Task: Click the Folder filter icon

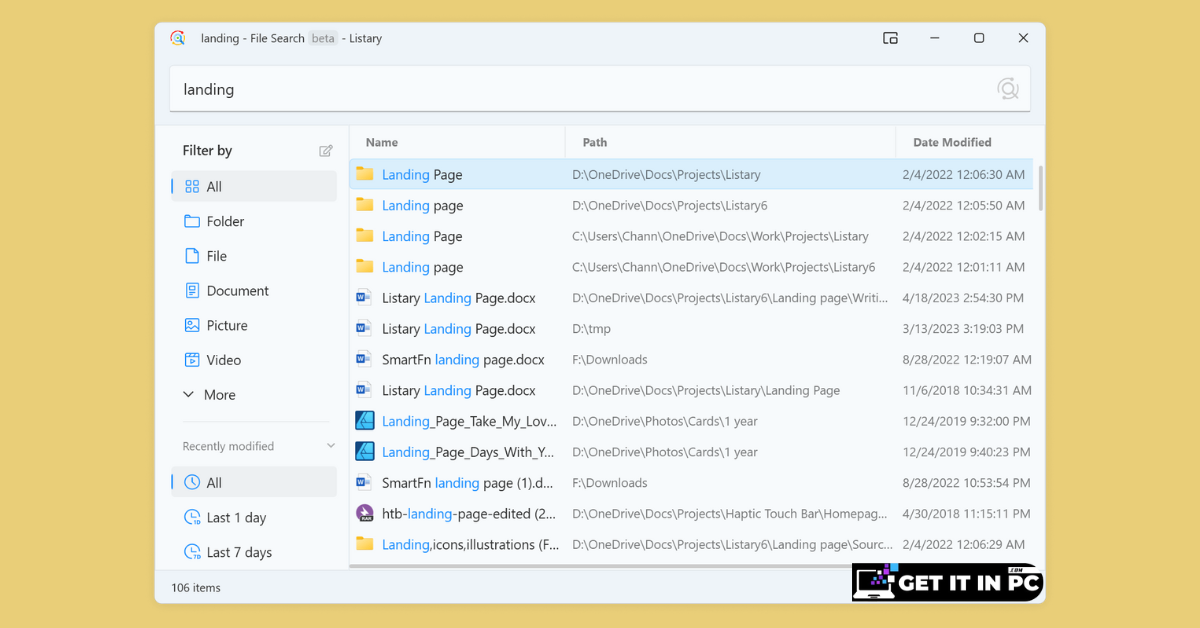Action: tap(192, 221)
